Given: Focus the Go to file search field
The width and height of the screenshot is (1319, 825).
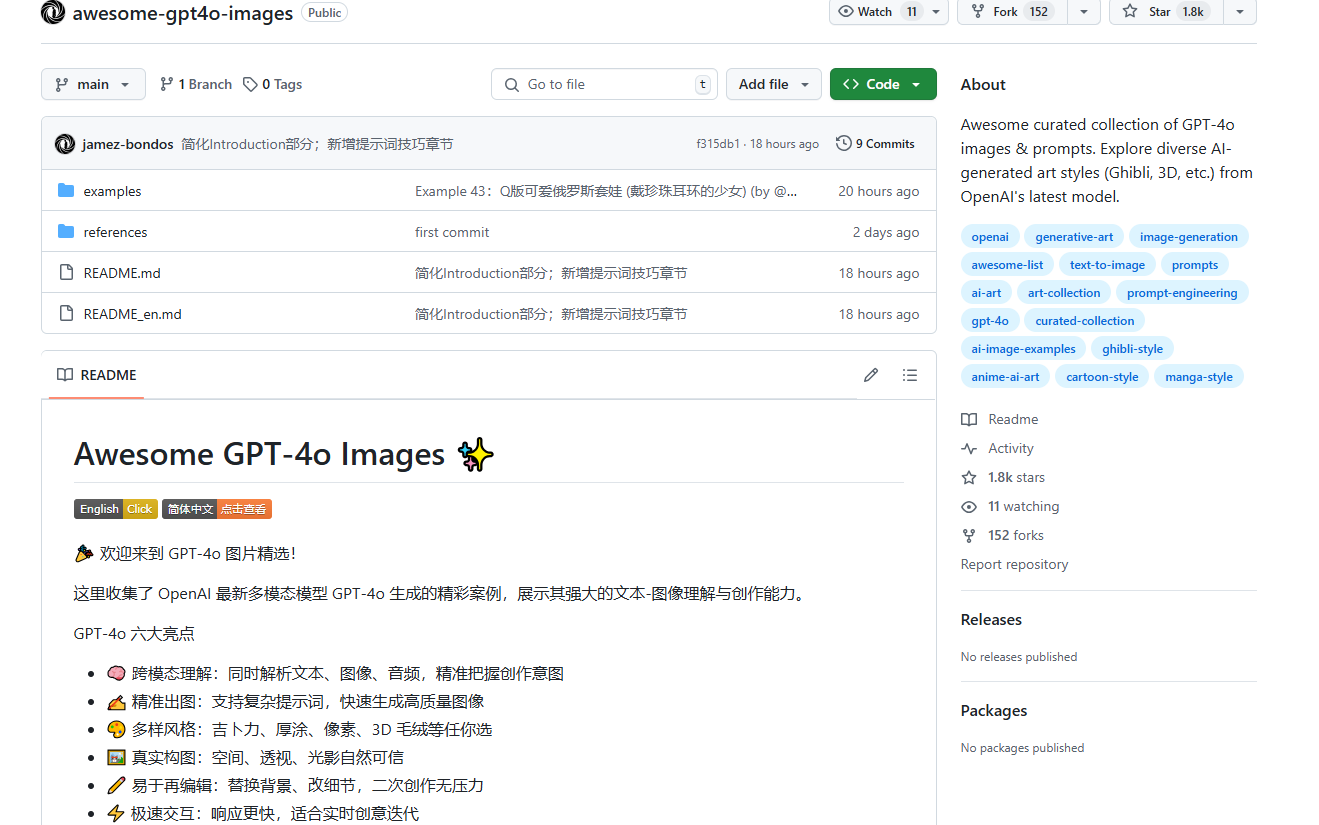Looking at the screenshot, I should 604,84.
